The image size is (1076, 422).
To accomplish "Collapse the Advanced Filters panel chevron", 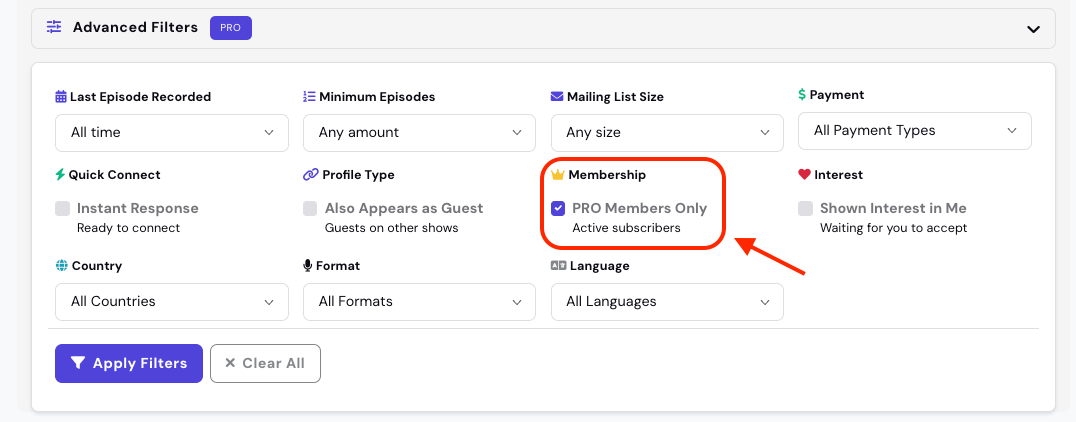I will (1033, 29).
